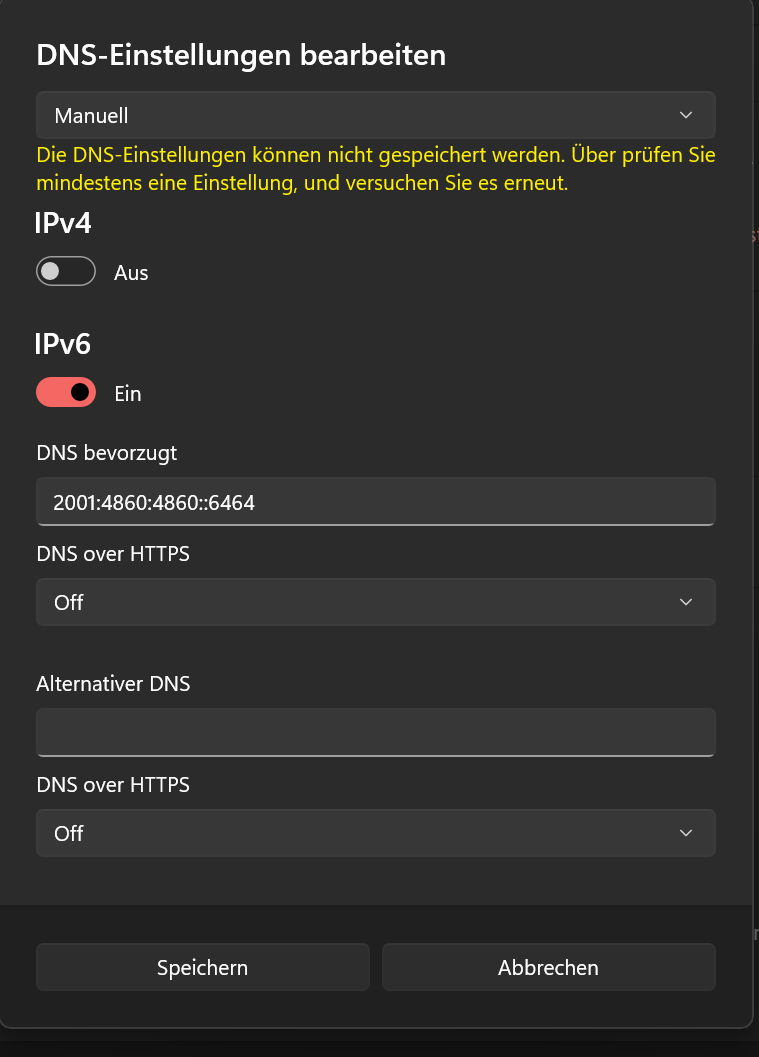Click the "Alternativer DNS" field label

[113, 684]
